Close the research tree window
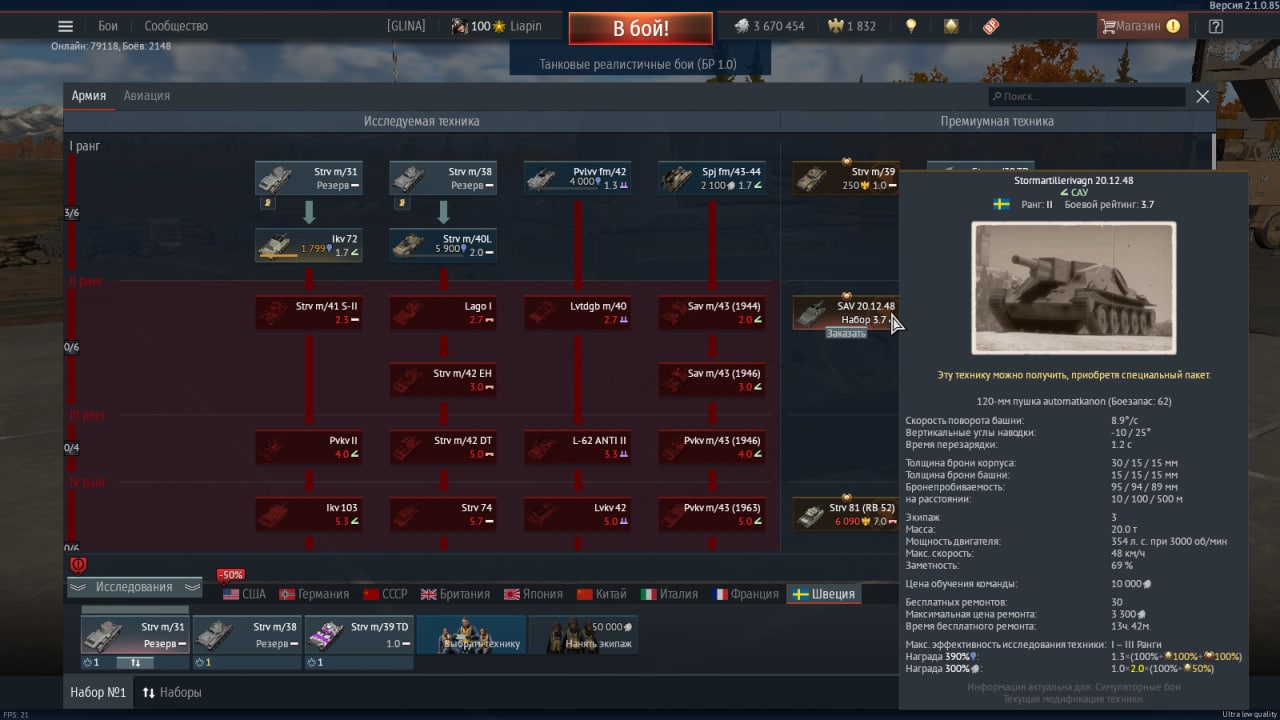1280x720 pixels. (x=1203, y=96)
